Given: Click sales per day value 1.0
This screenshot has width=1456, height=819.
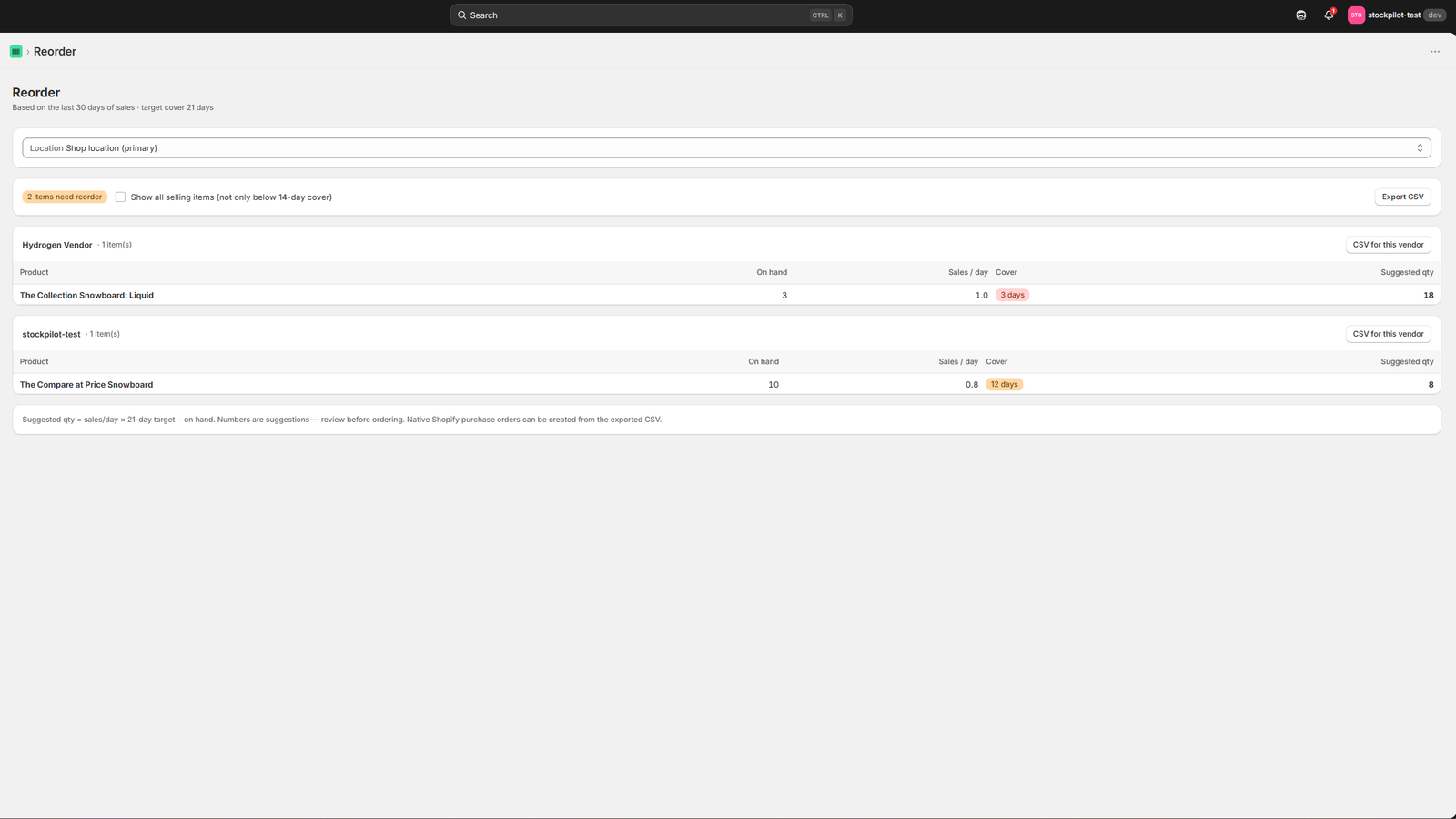Looking at the screenshot, I should (981, 295).
